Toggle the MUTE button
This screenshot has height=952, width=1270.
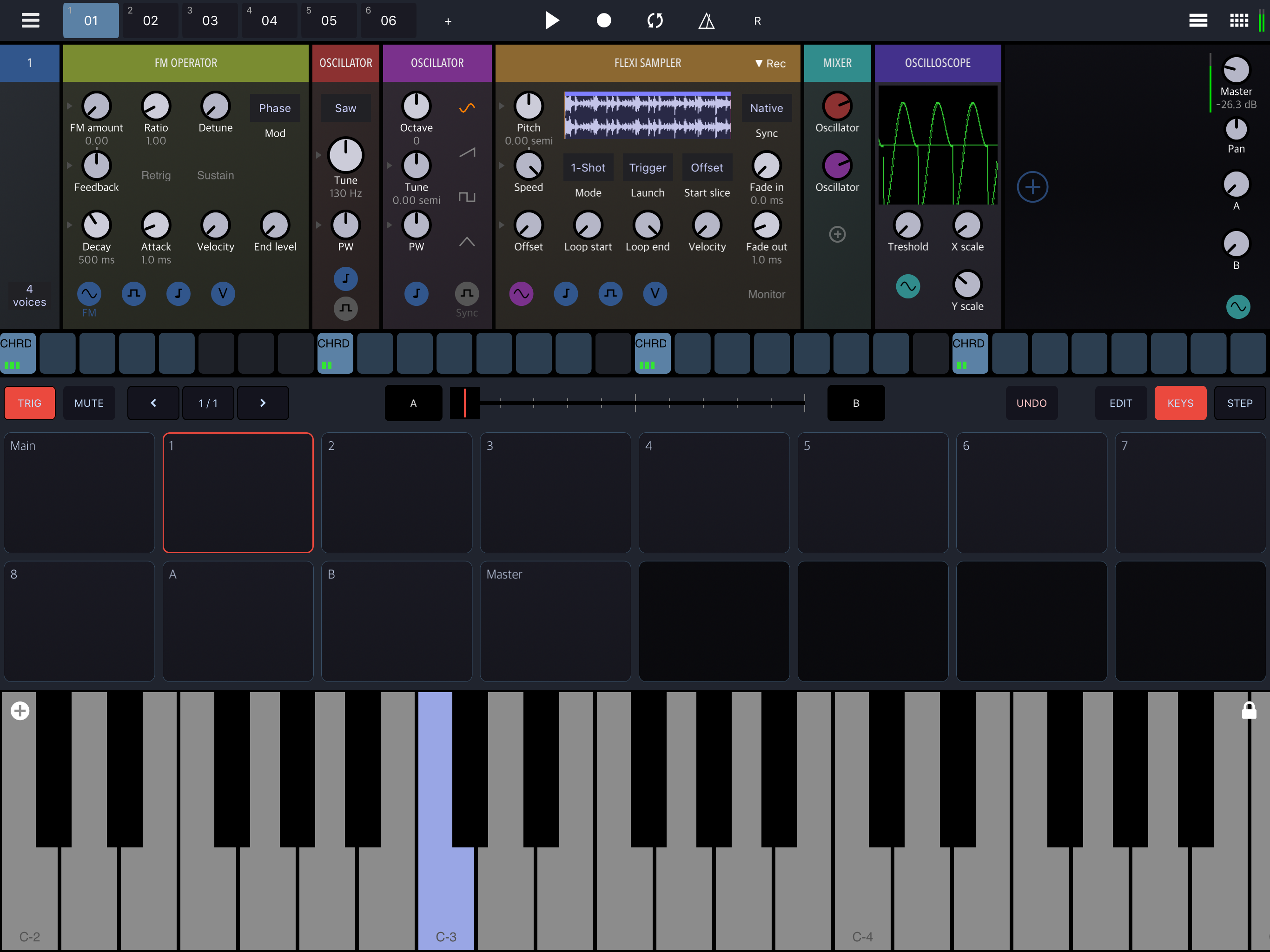point(89,403)
